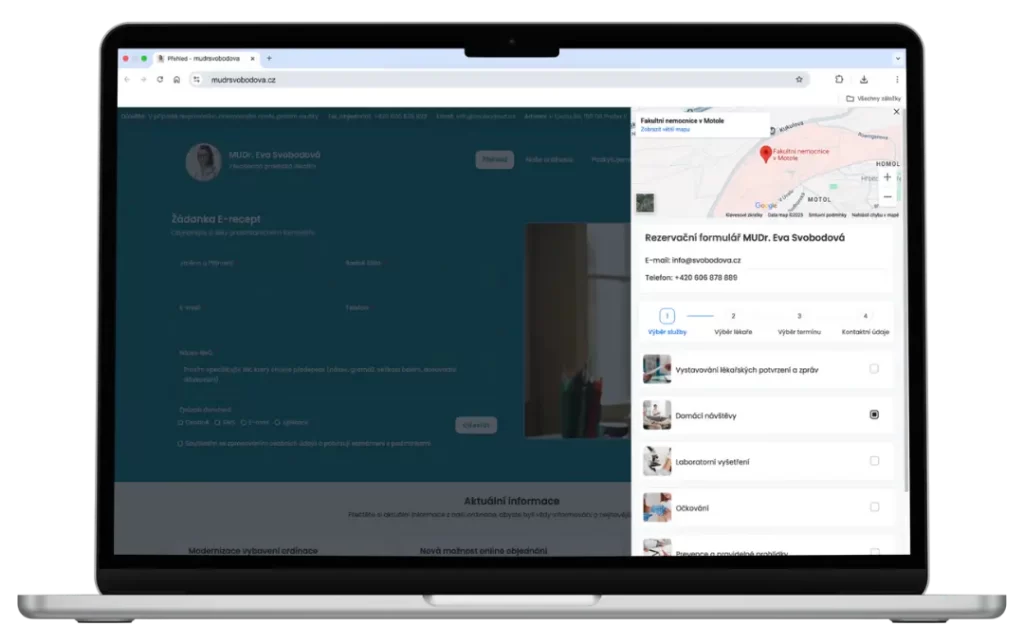Click the phone number +420 606 878 889

click(x=706, y=278)
